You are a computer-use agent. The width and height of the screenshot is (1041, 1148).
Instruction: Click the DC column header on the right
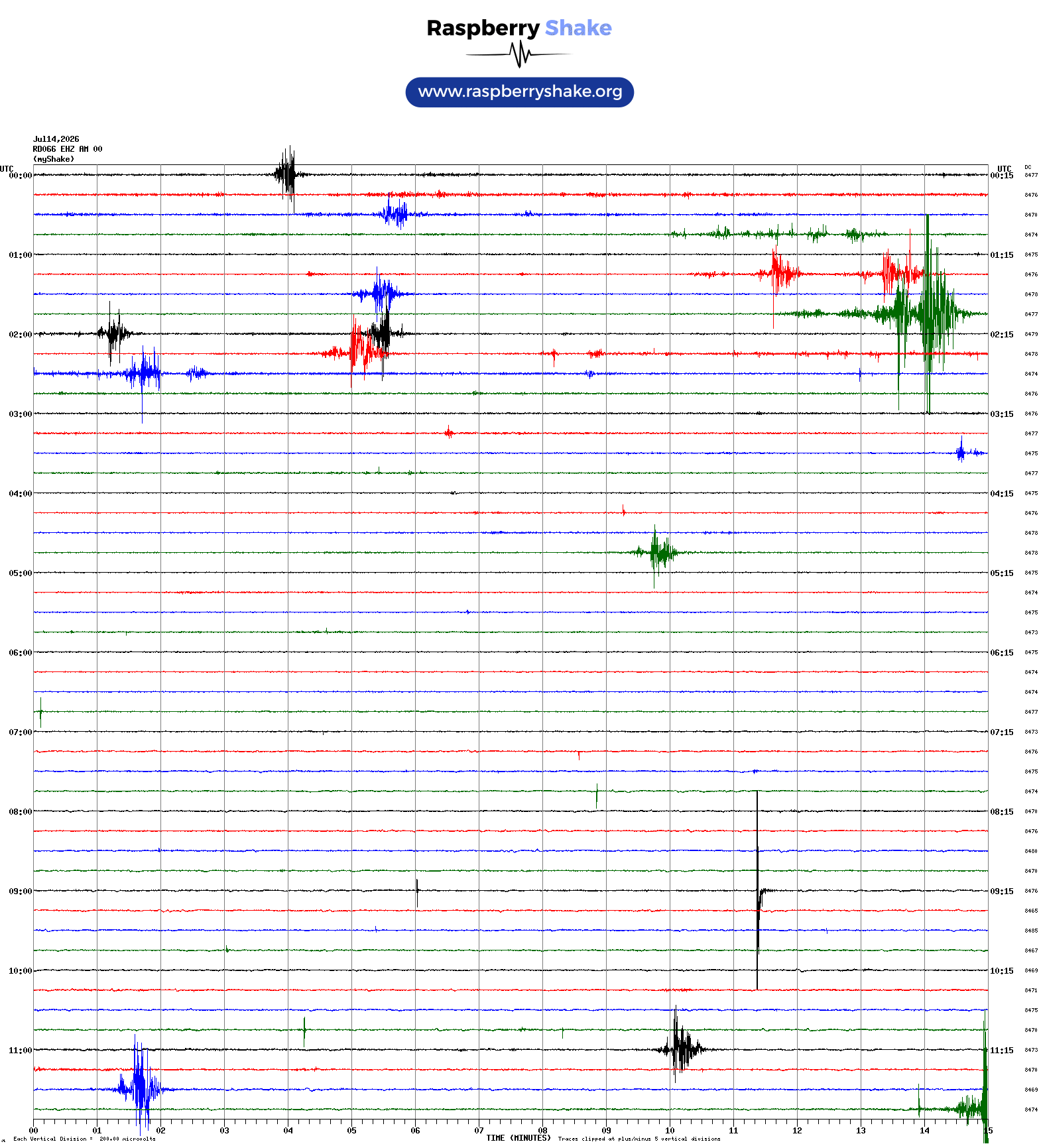click(1028, 167)
